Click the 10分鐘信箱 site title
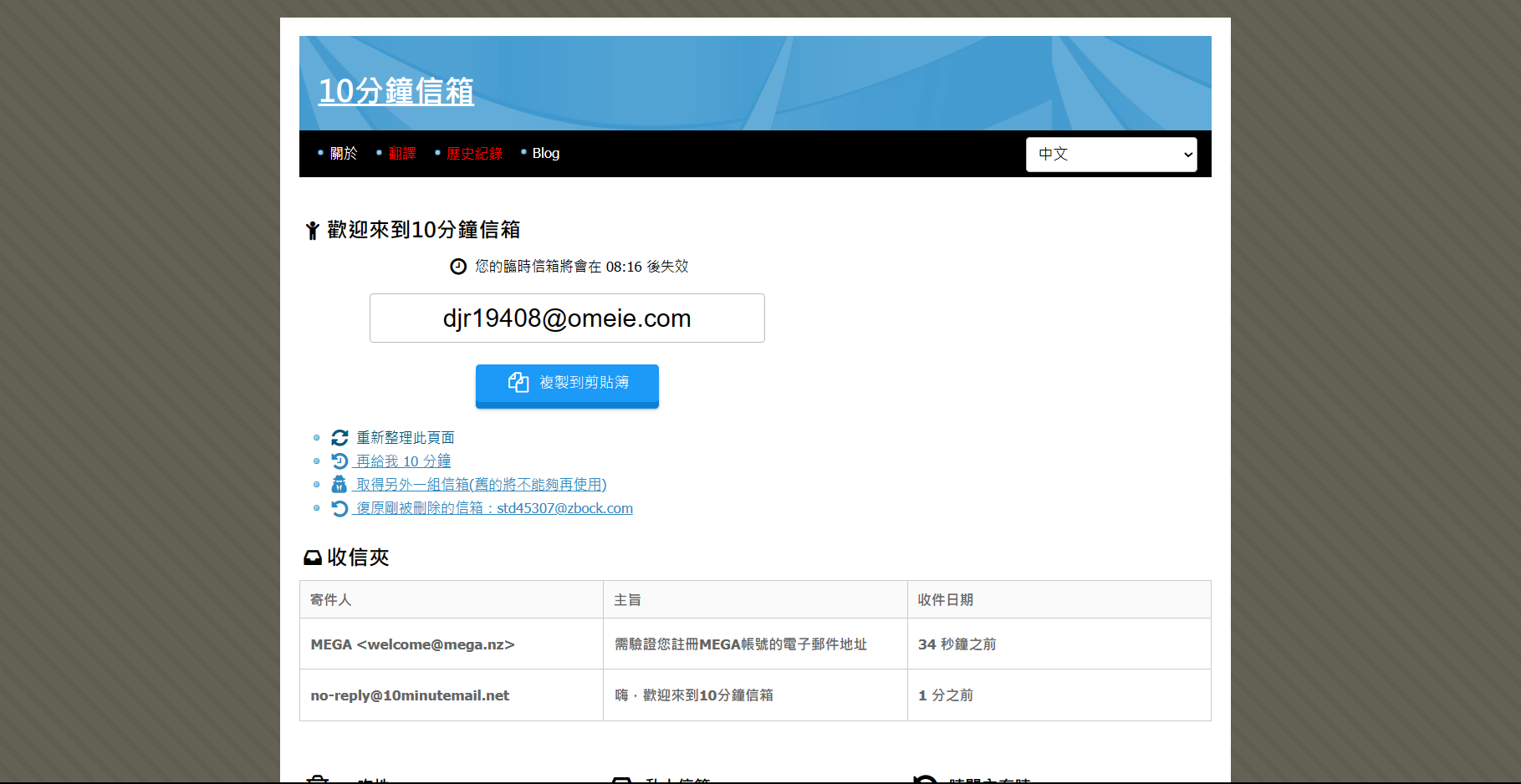 396,91
